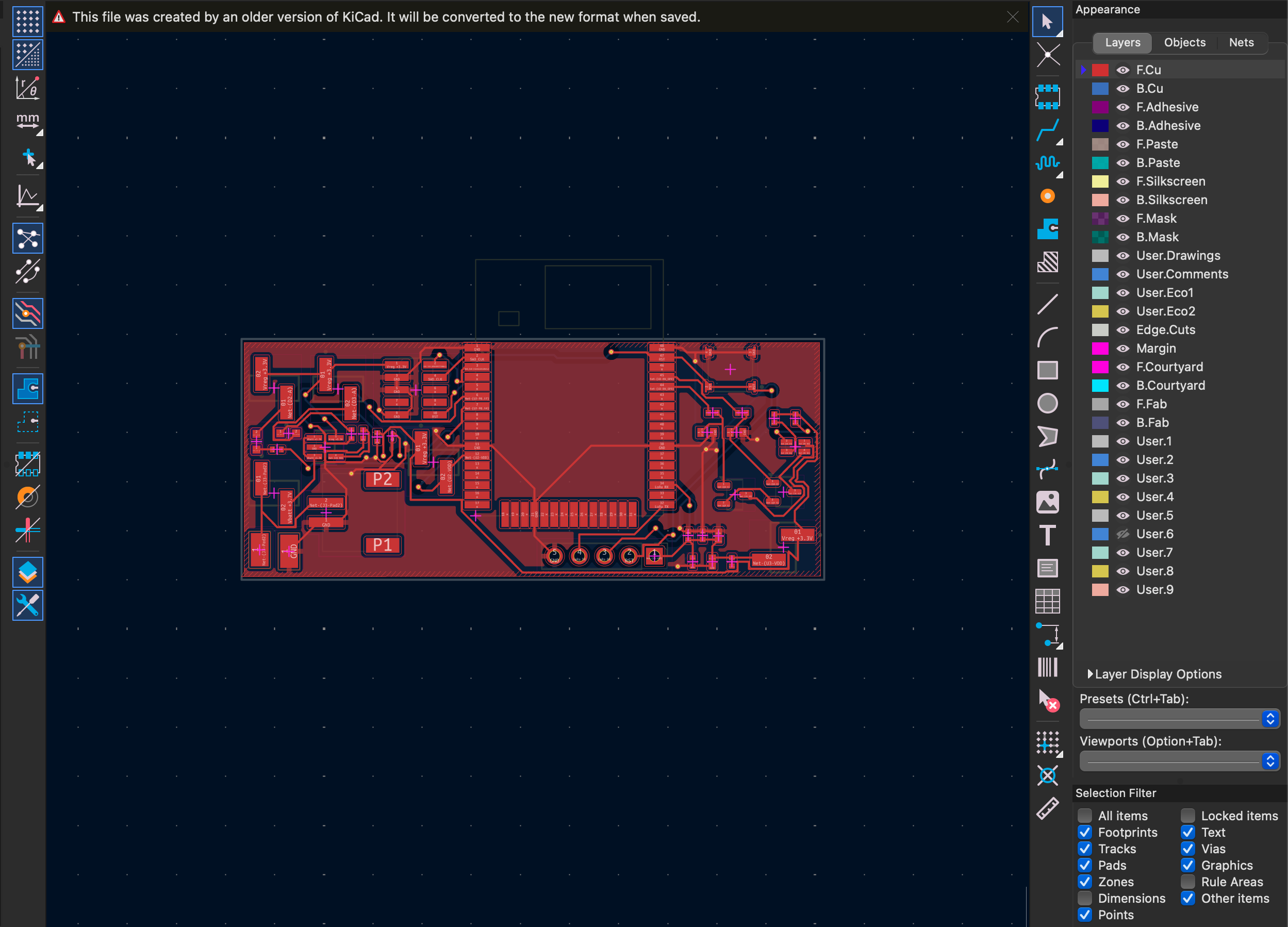Switch to the Objects tab
The height and width of the screenshot is (927, 1288).
[x=1185, y=43]
